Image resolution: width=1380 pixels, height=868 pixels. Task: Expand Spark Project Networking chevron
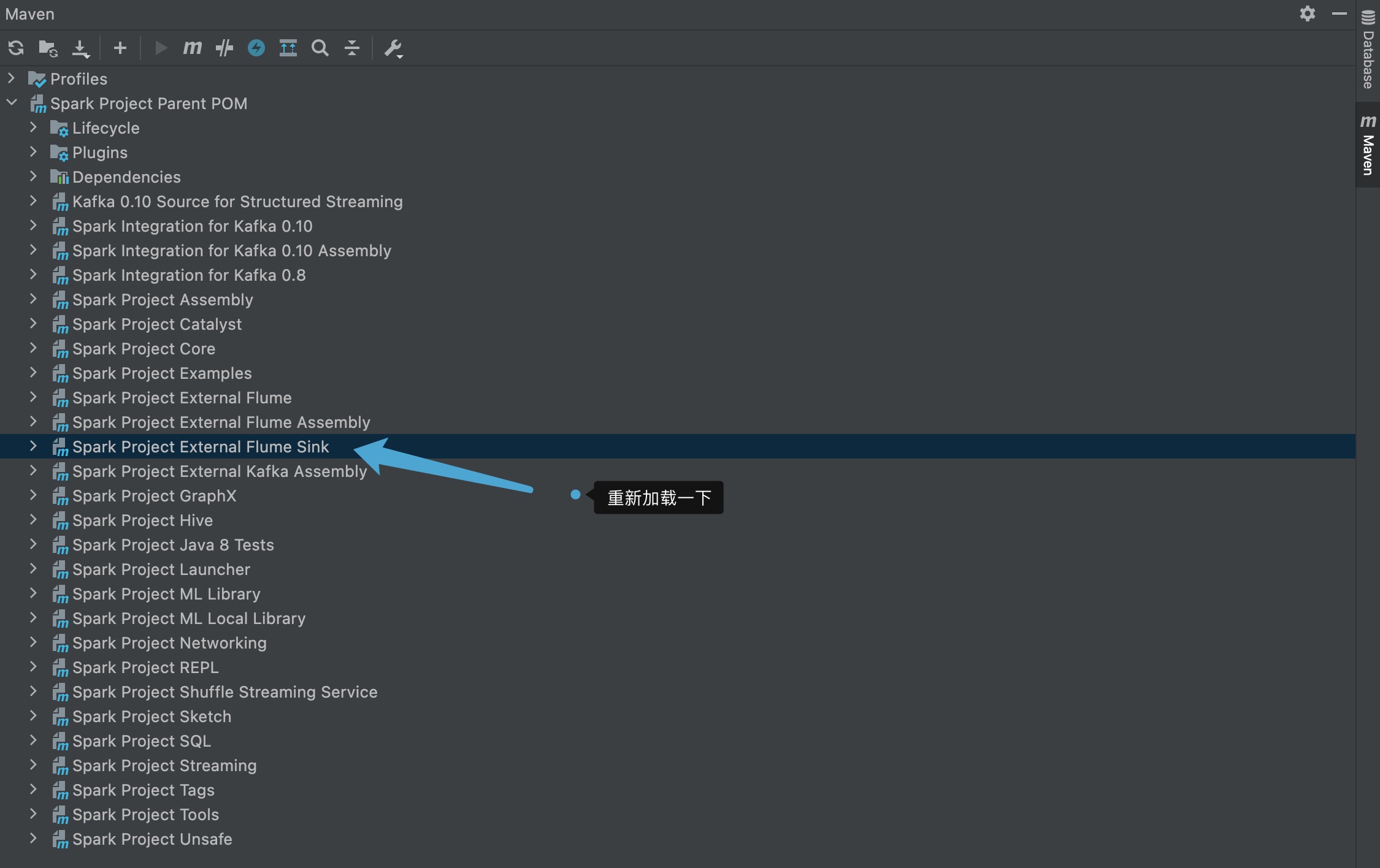pyautogui.click(x=33, y=642)
